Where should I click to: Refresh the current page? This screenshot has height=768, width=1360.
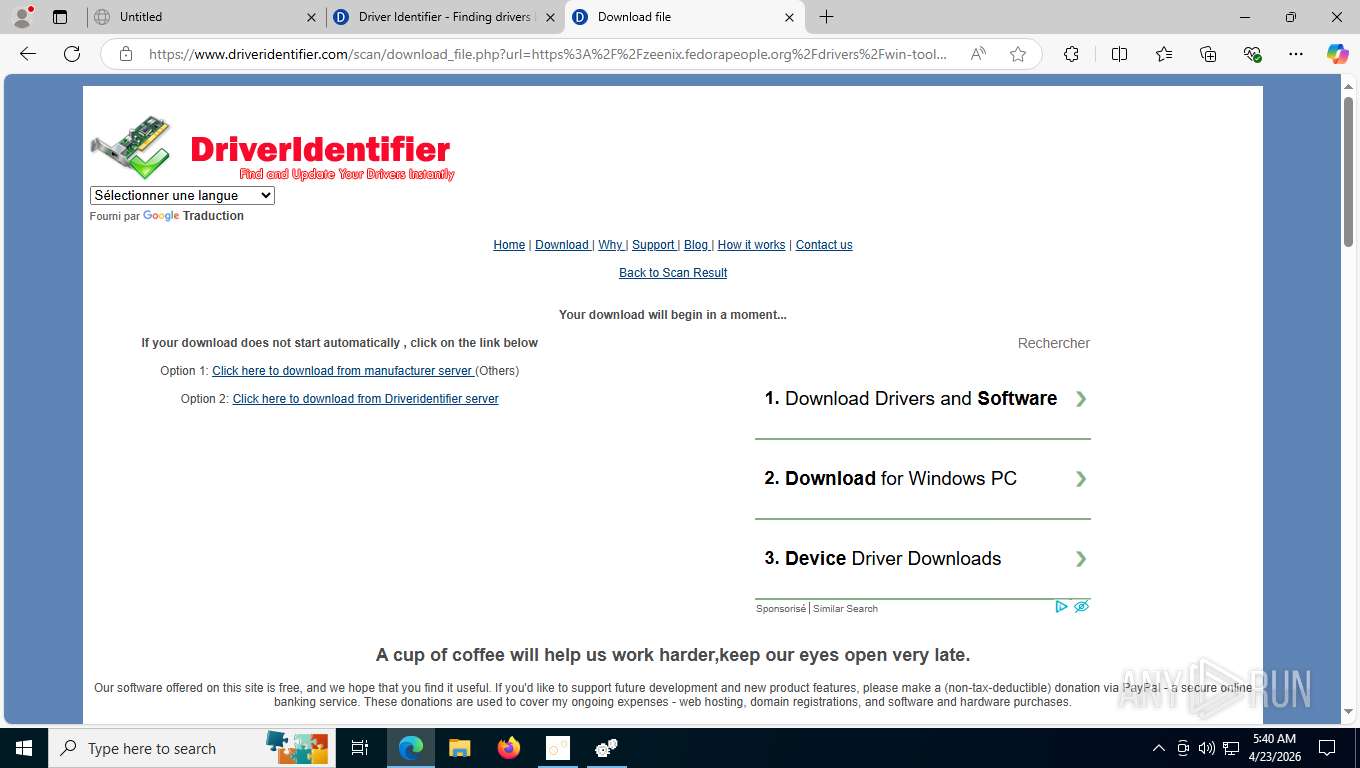pyautogui.click(x=72, y=54)
